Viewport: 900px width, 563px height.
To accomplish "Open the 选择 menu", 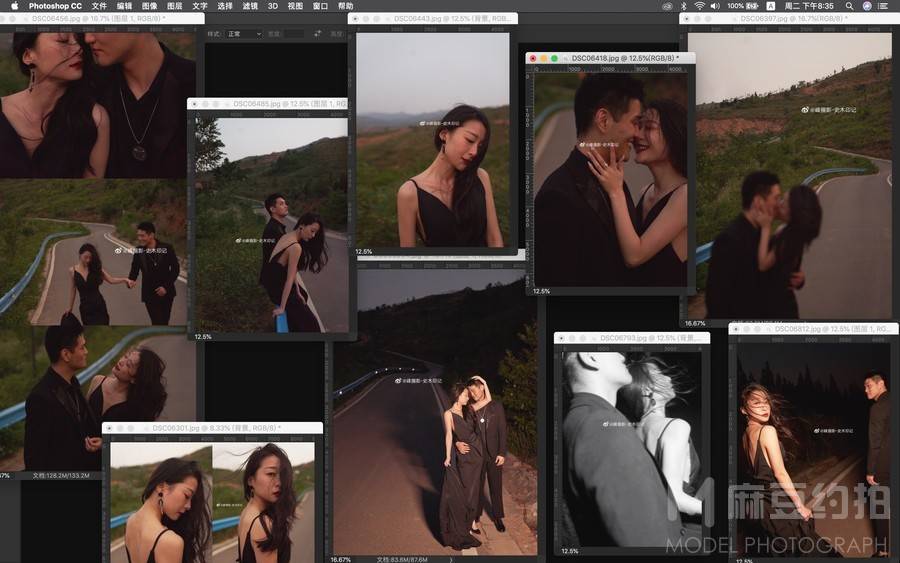I will pyautogui.click(x=225, y=6).
